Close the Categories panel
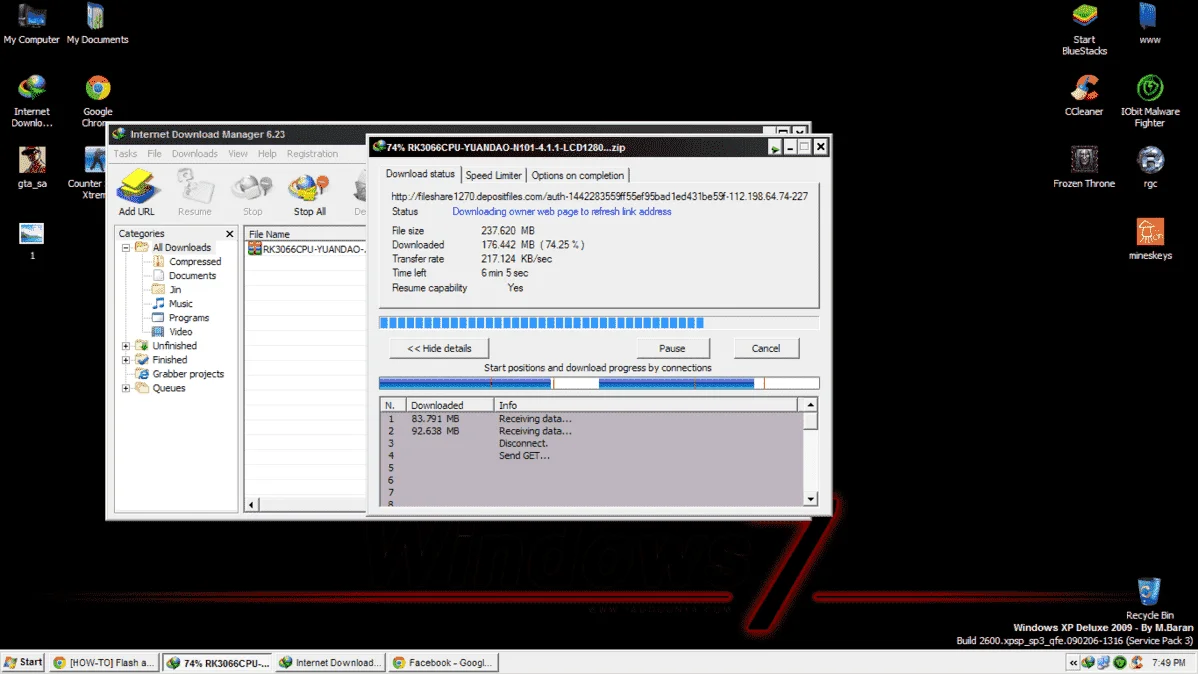 [x=229, y=233]
